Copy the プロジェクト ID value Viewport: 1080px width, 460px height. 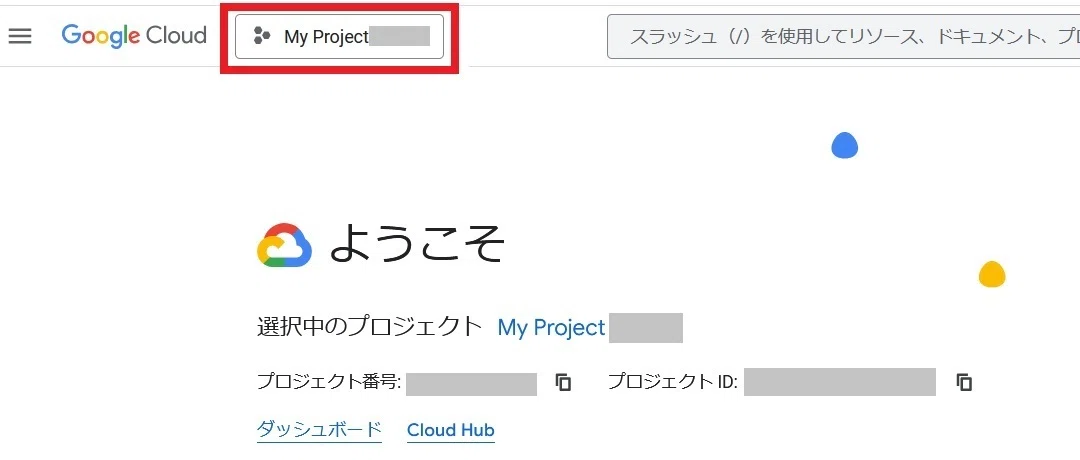pyautogui.click(x=964, y=382)
